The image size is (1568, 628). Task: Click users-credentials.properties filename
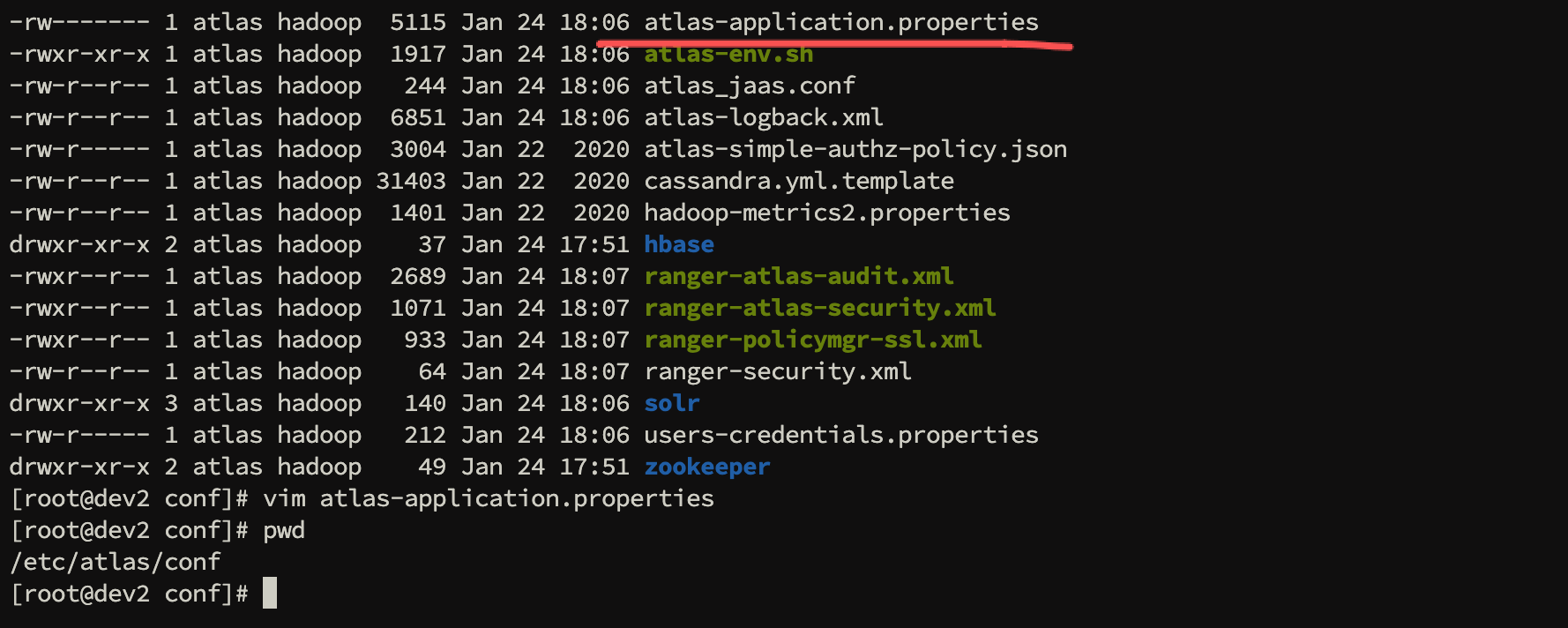tap(840, 435)
